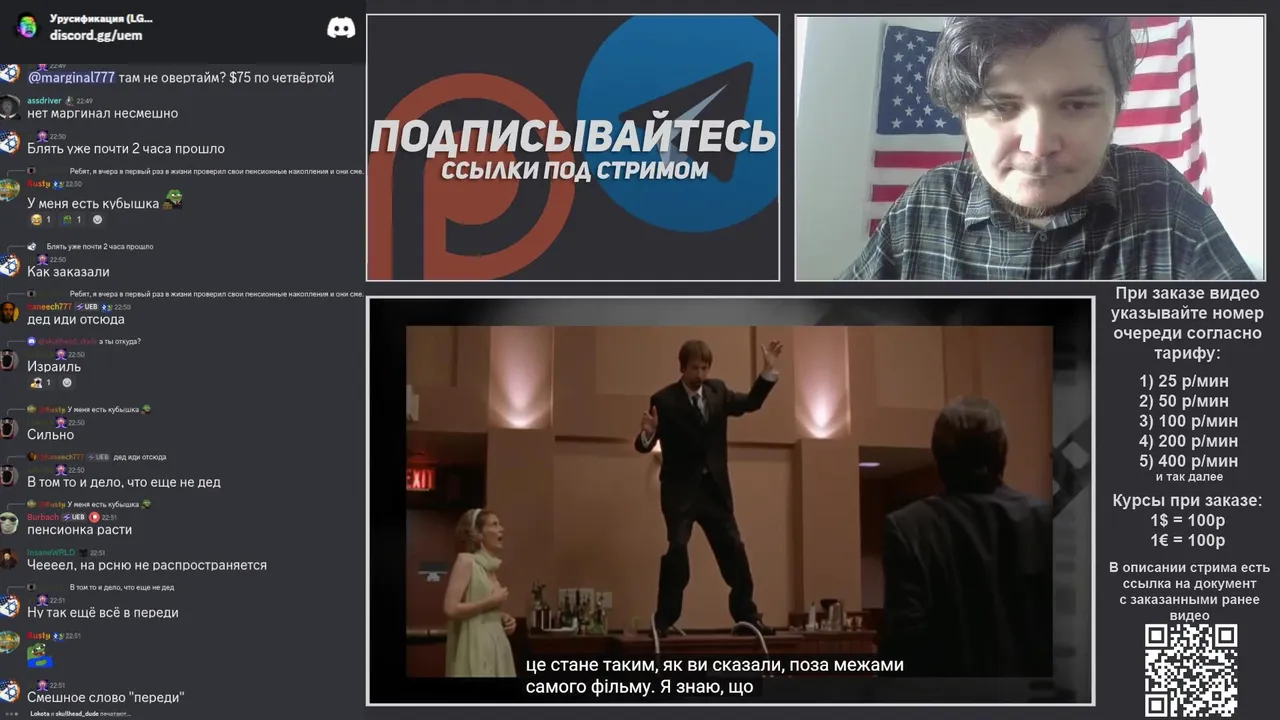Click the QR code for ordered videos

(1191, 671)
